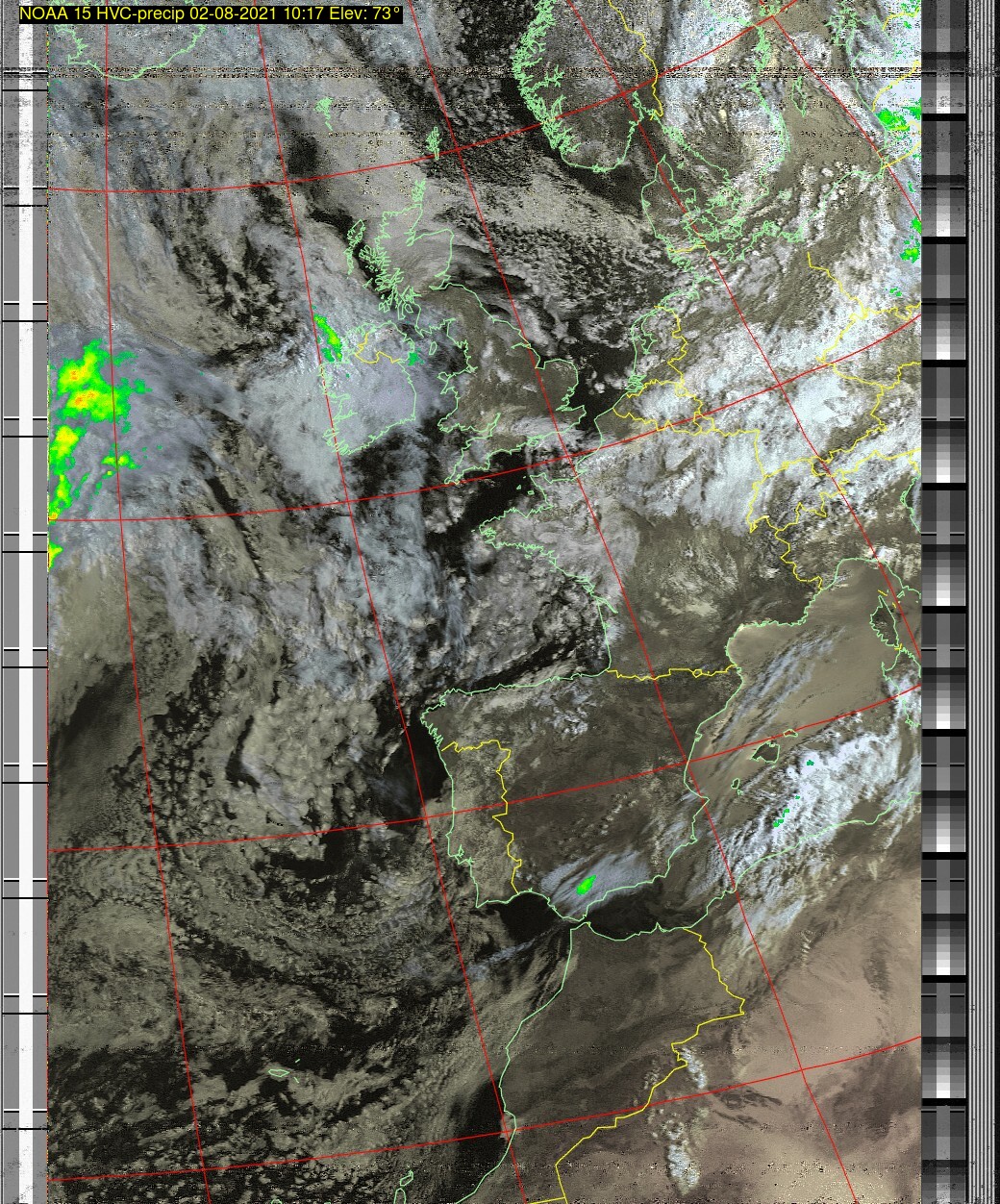
Task: Click the small island outline north of Scotland
Action: pos(433,144)
